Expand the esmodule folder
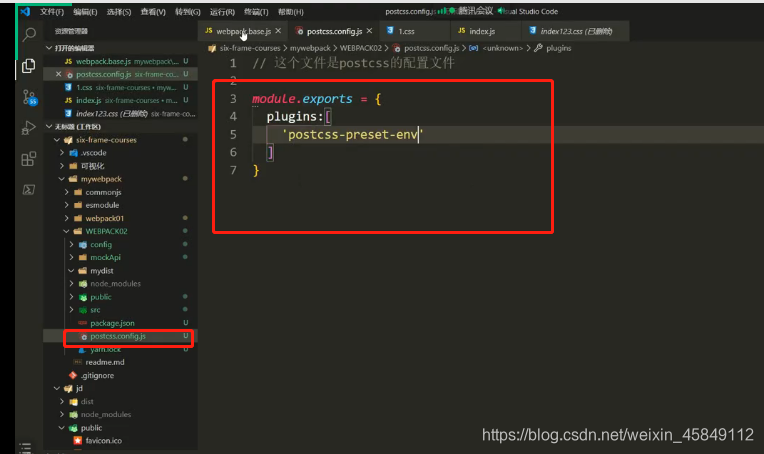 pyautogui.click(x=66, y=205)
